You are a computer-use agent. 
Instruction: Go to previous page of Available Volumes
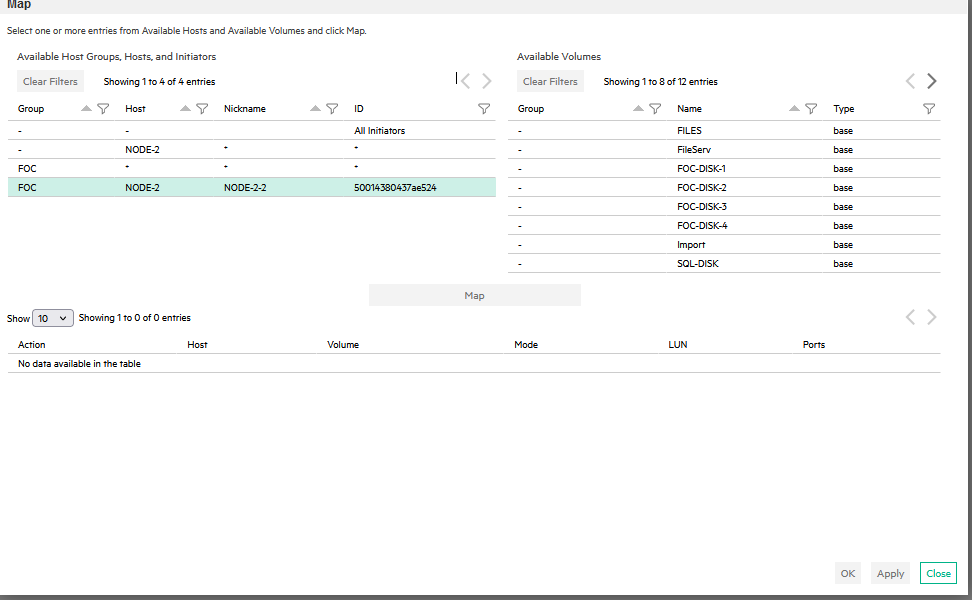point(910,81)
